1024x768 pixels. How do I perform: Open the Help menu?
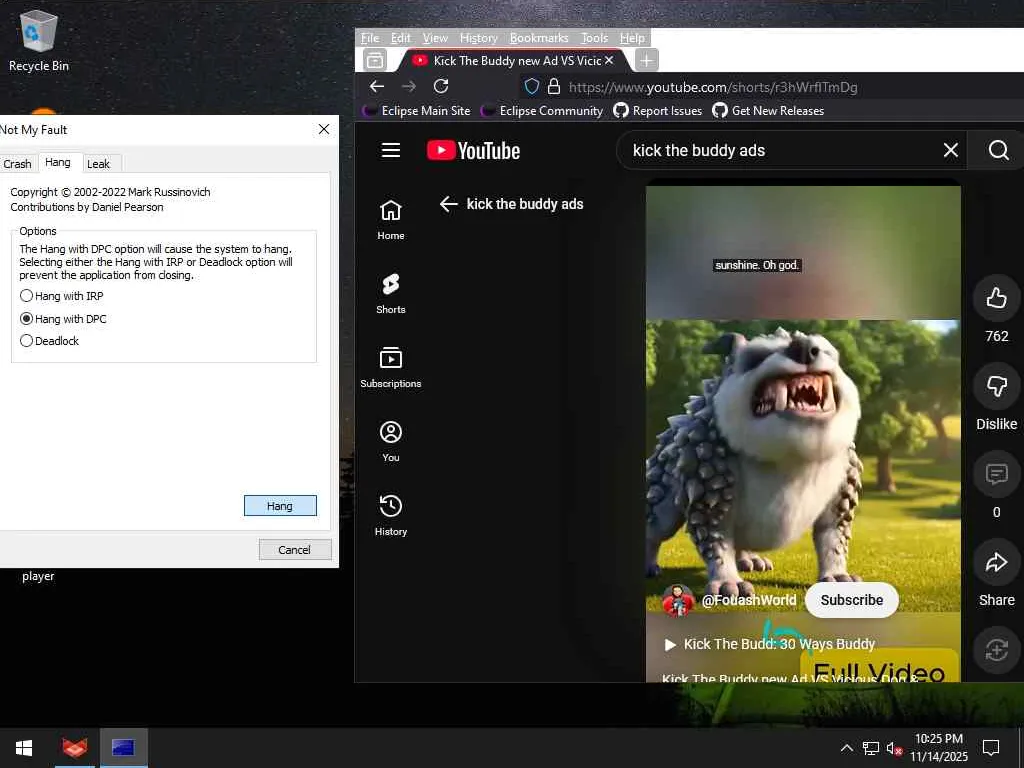(632, 38)
